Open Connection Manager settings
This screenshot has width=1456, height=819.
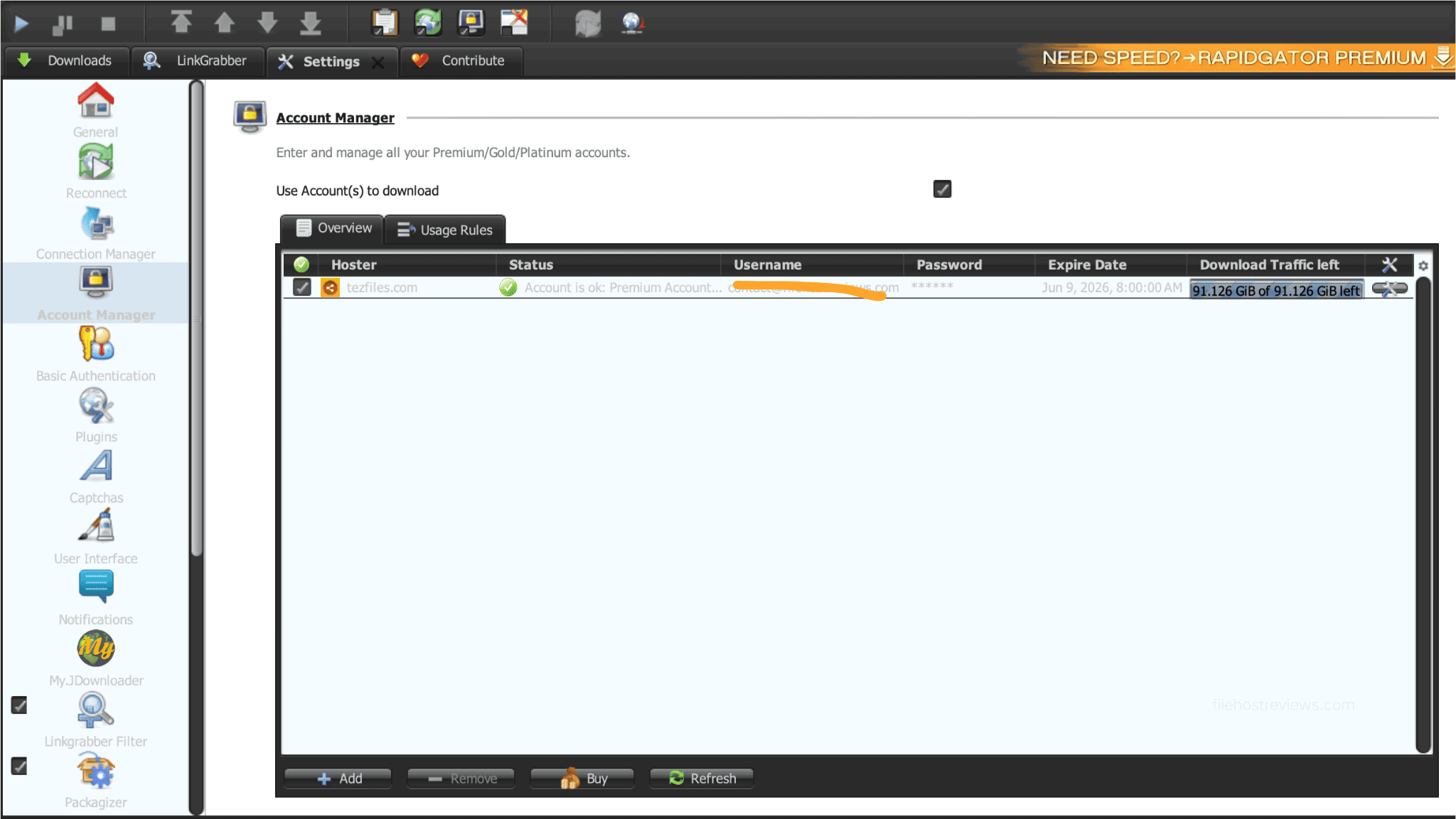click(95, 232)
